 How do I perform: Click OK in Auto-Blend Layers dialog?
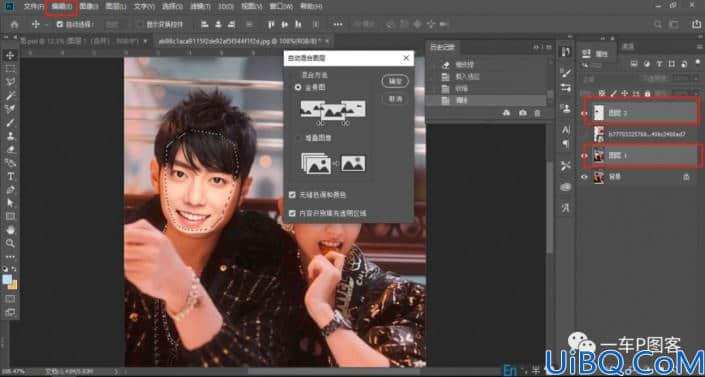[395, 81]
